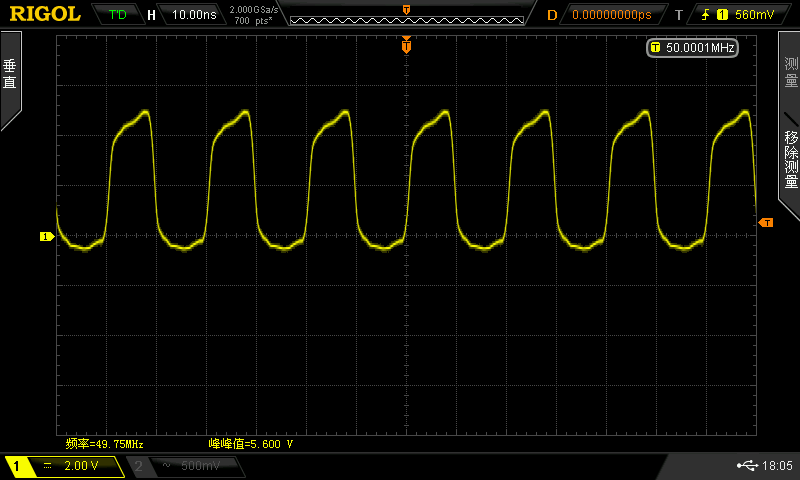800x480 pixels.
Task: Click 移除测量 remove measurement tab
Action: (x=791, y=159)
